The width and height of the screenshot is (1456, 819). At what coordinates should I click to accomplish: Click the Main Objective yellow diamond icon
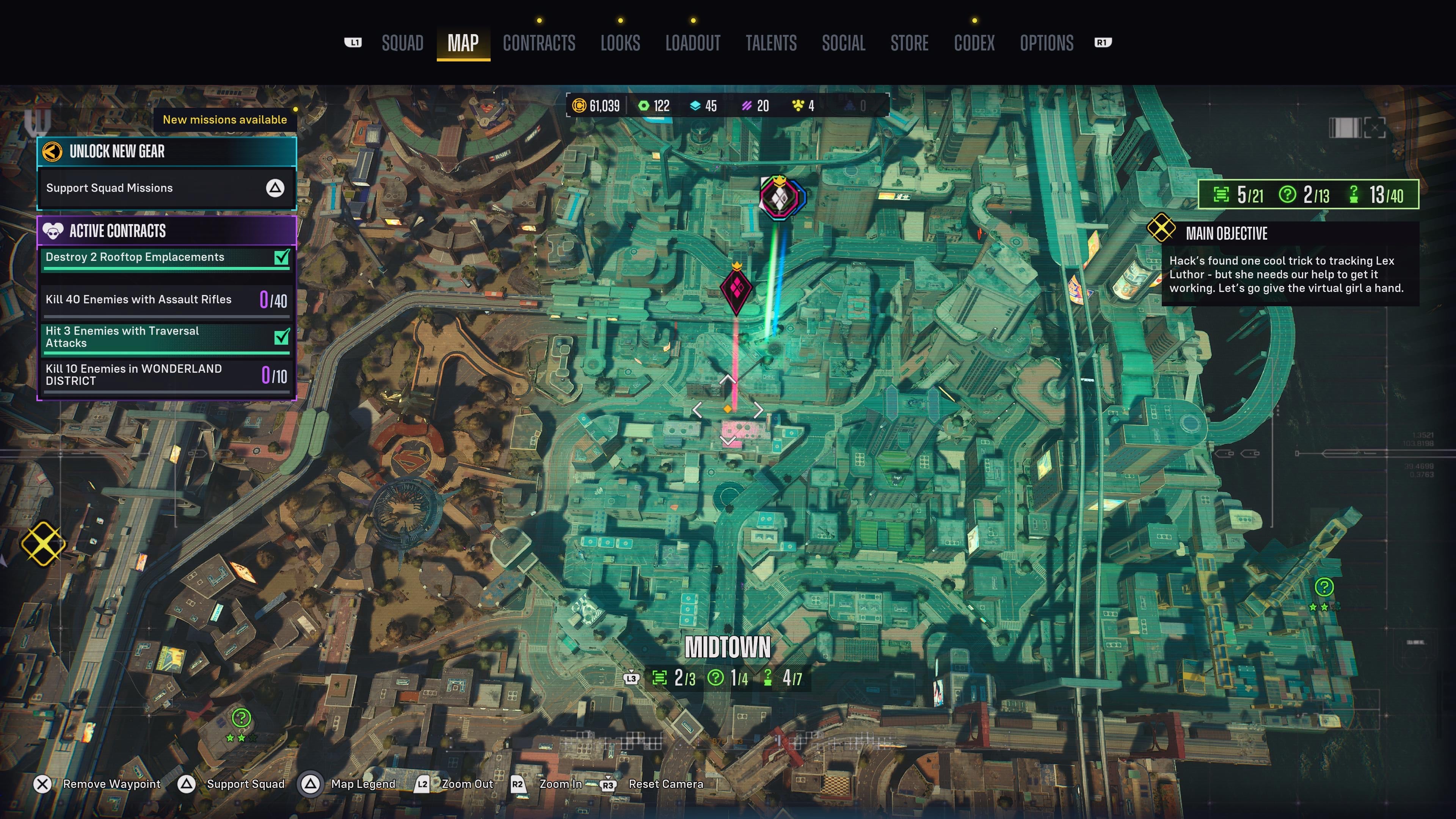click(x=1161, y=228)
